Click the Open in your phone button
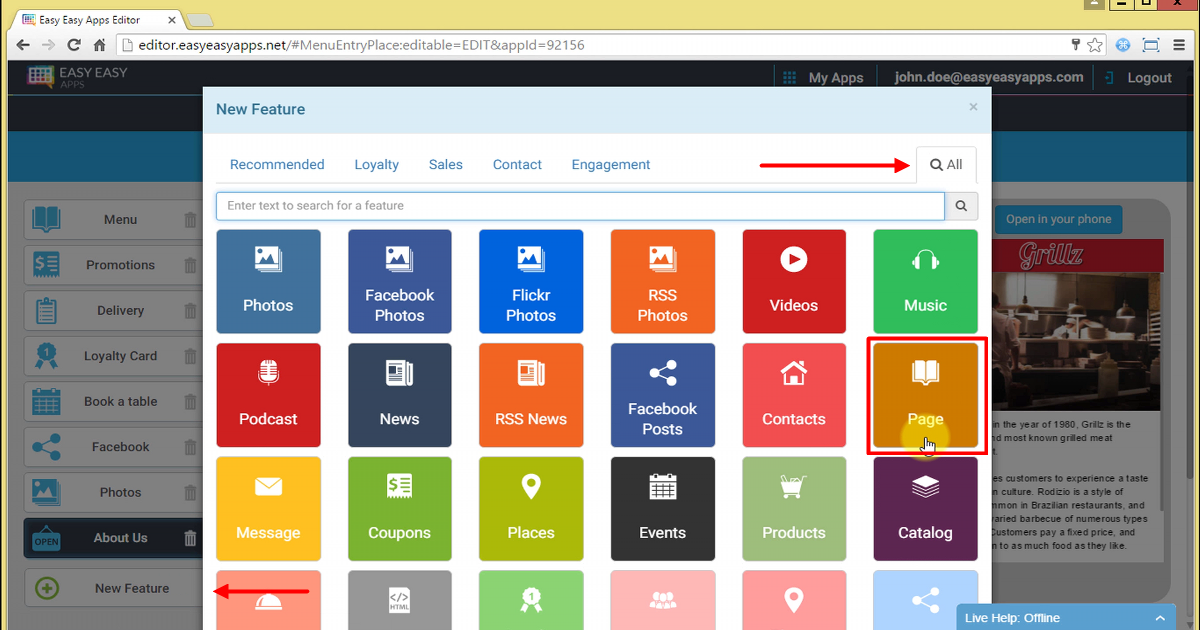The height and width of the screenshot is (630, 1200). click(1058, 219)
